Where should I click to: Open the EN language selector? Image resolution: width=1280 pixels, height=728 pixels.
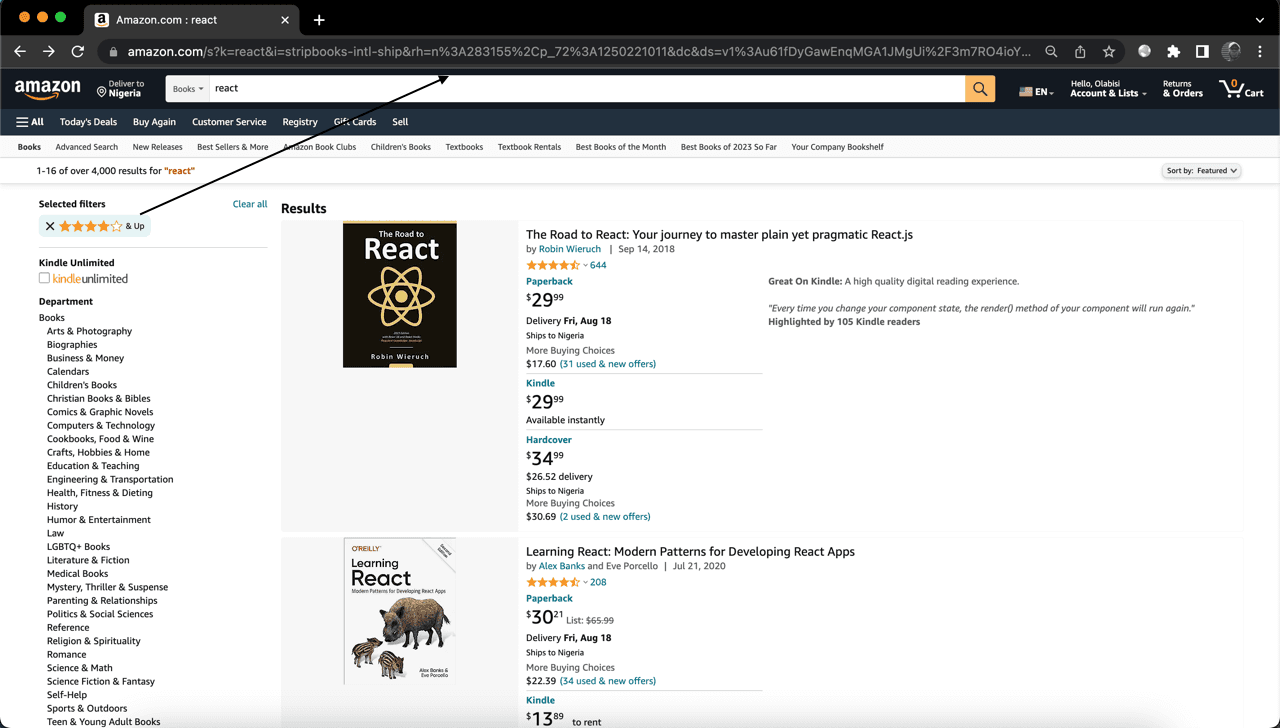[1036, 92]
